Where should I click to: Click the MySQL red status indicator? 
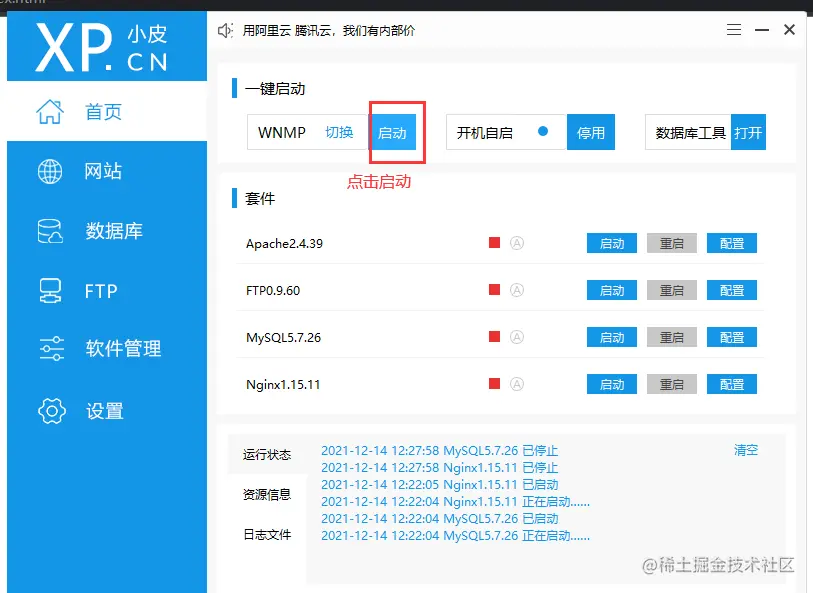coord(493,337)
